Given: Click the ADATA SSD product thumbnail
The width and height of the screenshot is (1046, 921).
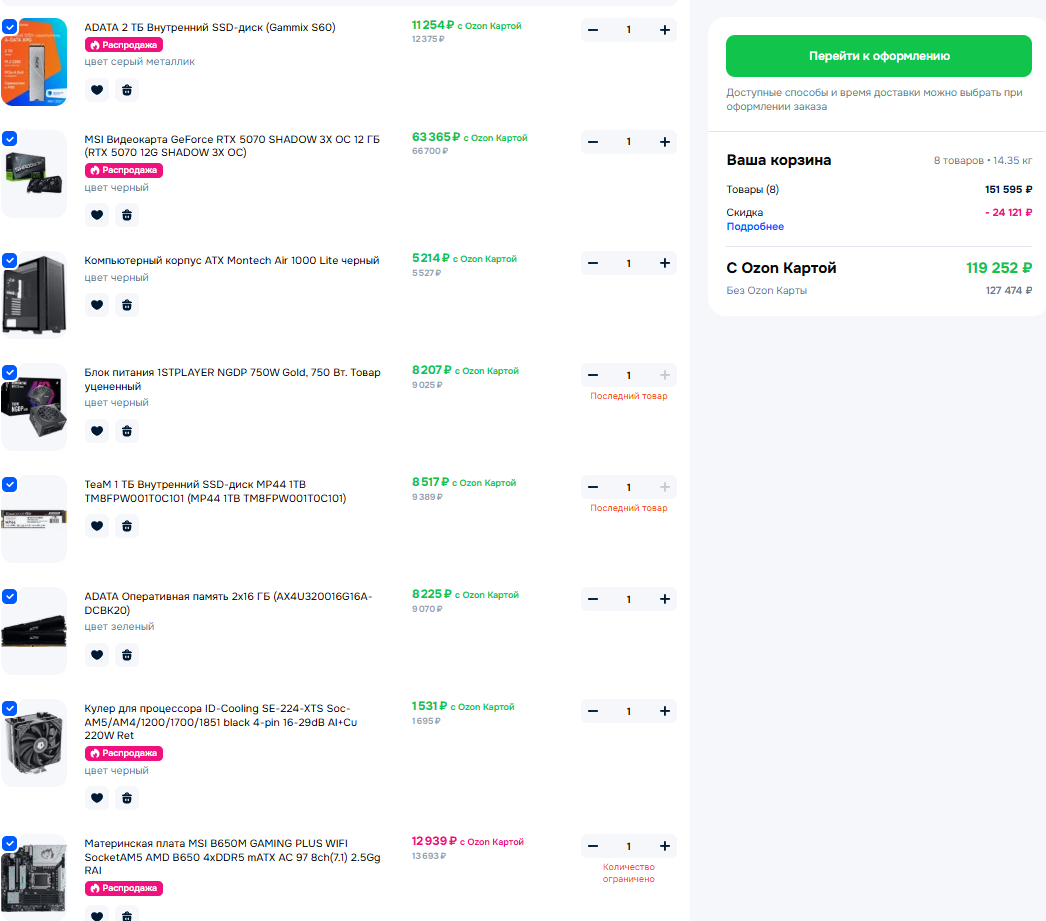Looking at the screenshot, I should [34, 62].
